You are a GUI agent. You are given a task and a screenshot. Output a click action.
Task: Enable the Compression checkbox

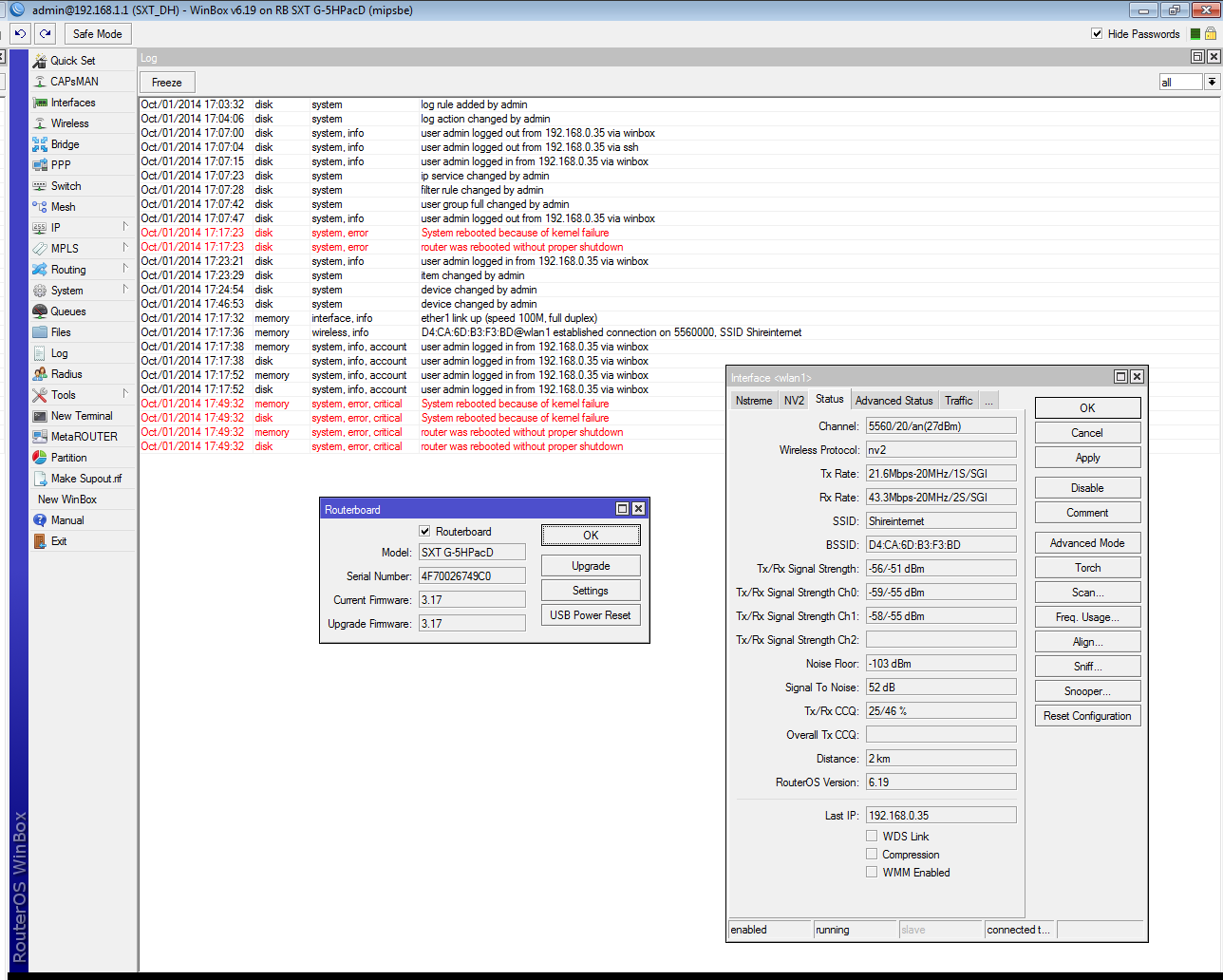872,855
